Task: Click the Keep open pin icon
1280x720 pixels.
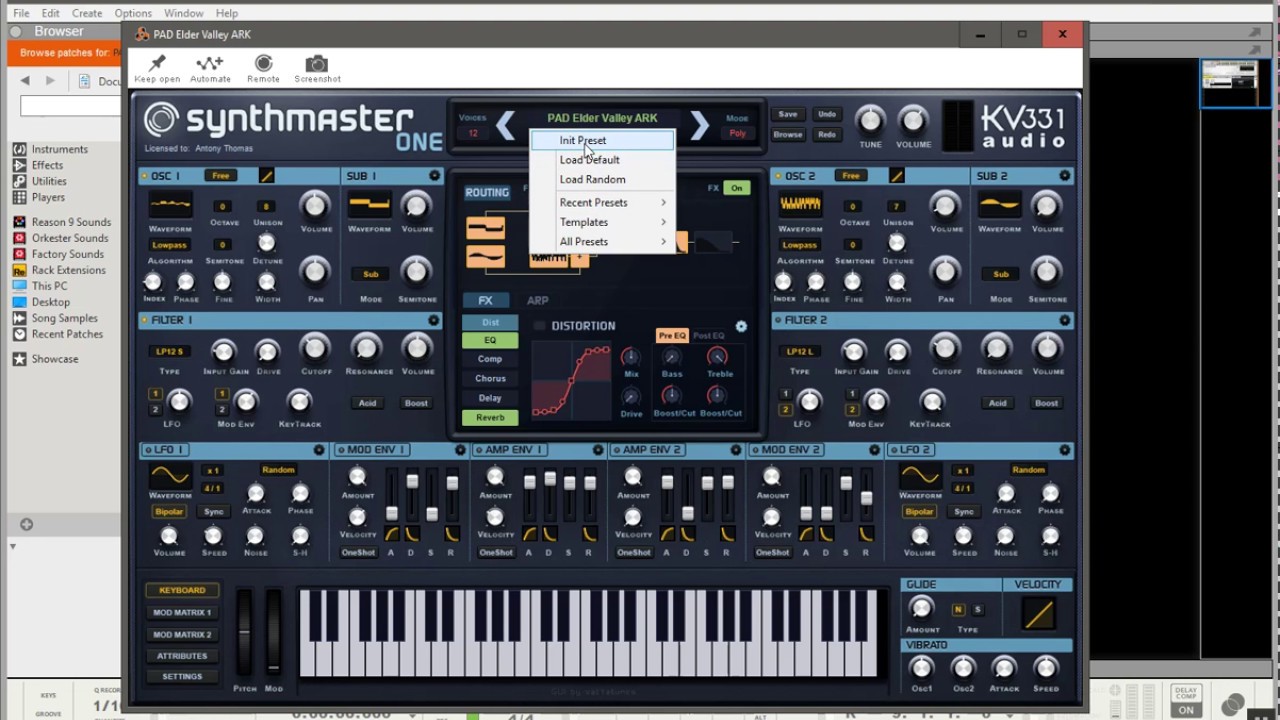Action: 157,64
